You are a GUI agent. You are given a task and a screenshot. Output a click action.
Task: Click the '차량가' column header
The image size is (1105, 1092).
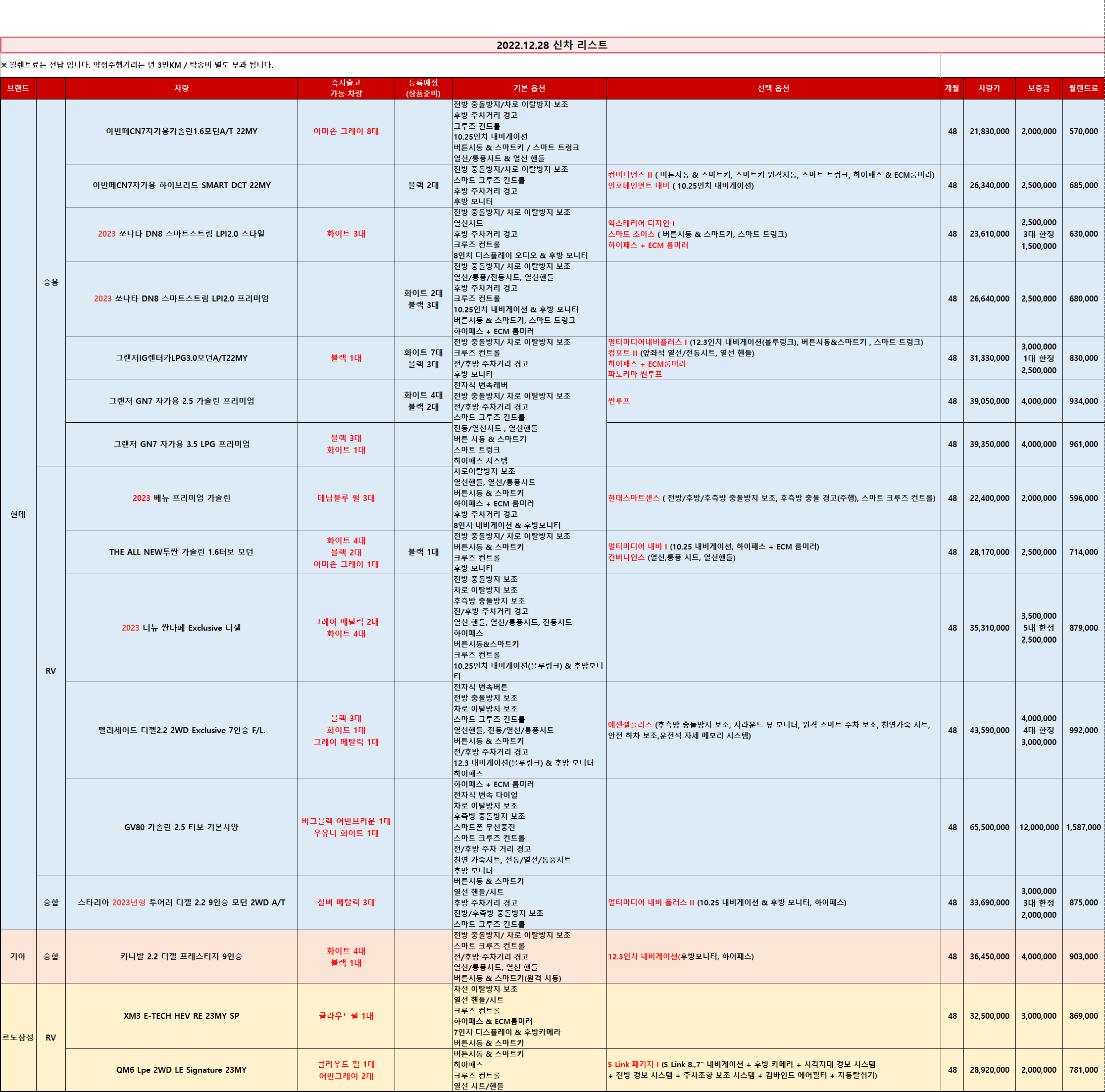(990, 88)
